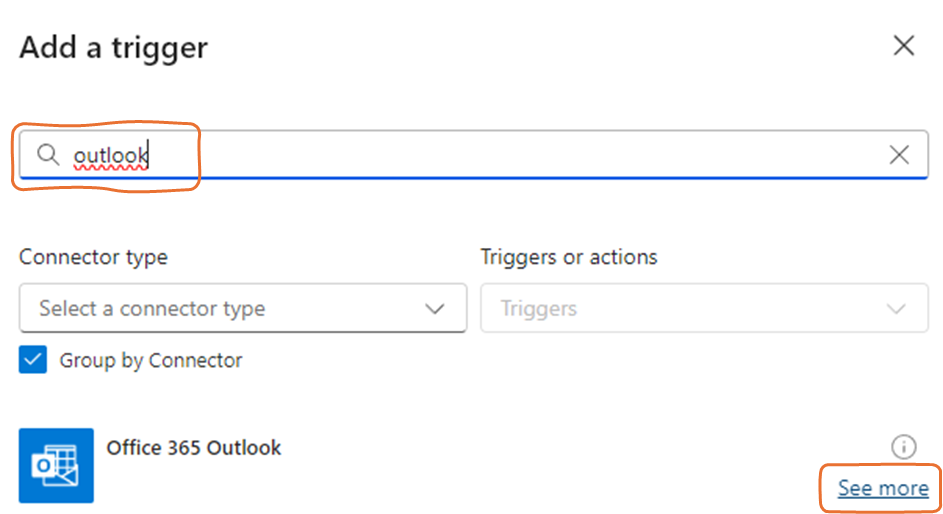Image resolution: width=943 pixels, height=514 pixels.
Task: Click the magnifier search icon
Action: tap(49, 154)
